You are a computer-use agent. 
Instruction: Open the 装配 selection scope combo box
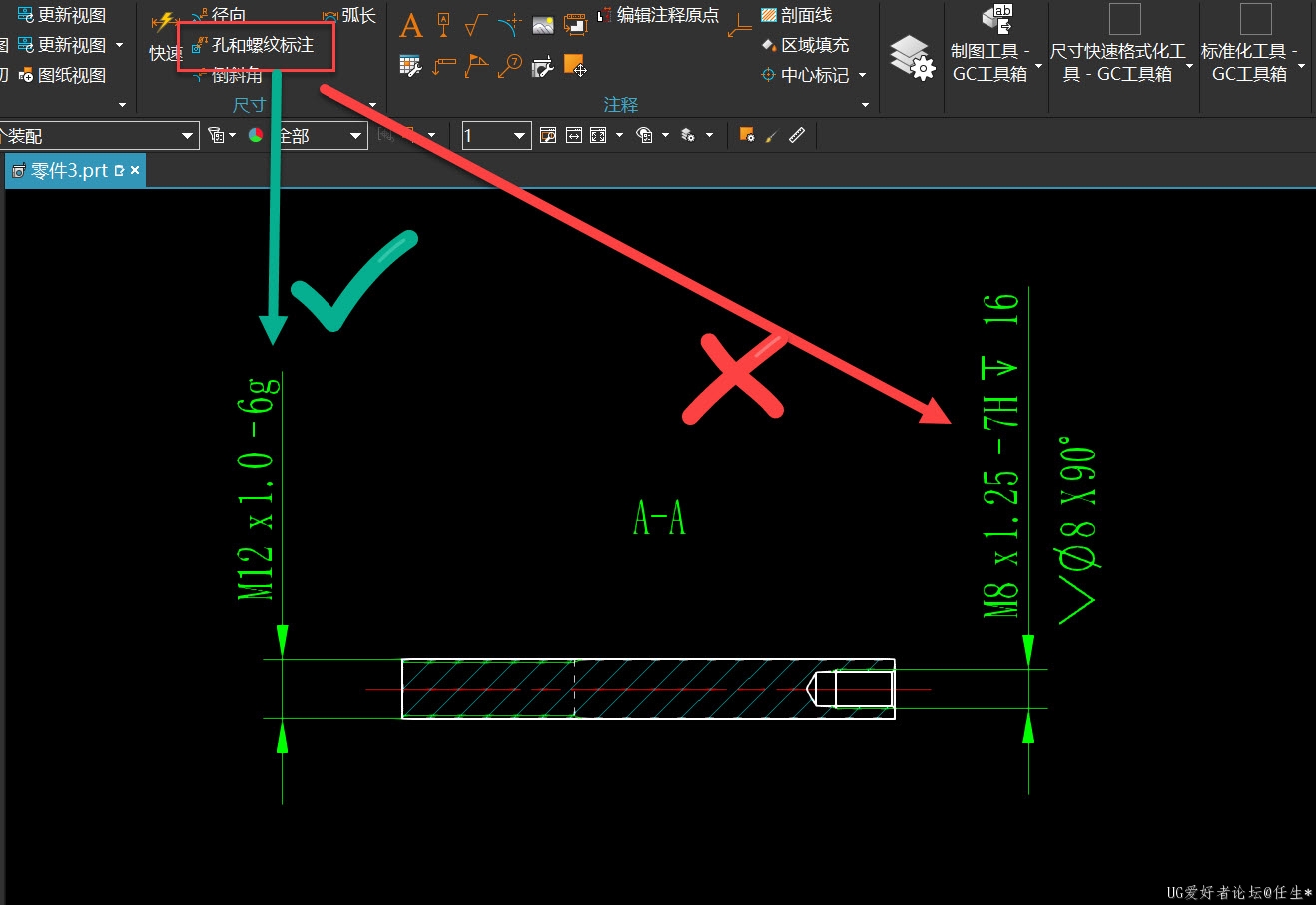(x=99, y=136)
